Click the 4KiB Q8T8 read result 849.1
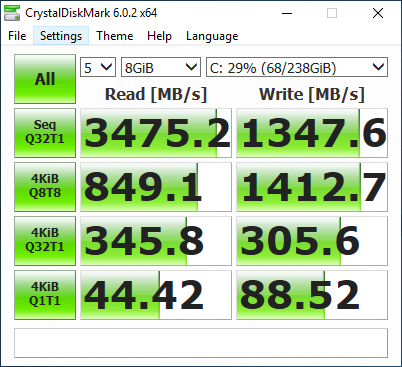Viewport: 402px width, 367px height. pyautogui.click(x=156, y=187)
